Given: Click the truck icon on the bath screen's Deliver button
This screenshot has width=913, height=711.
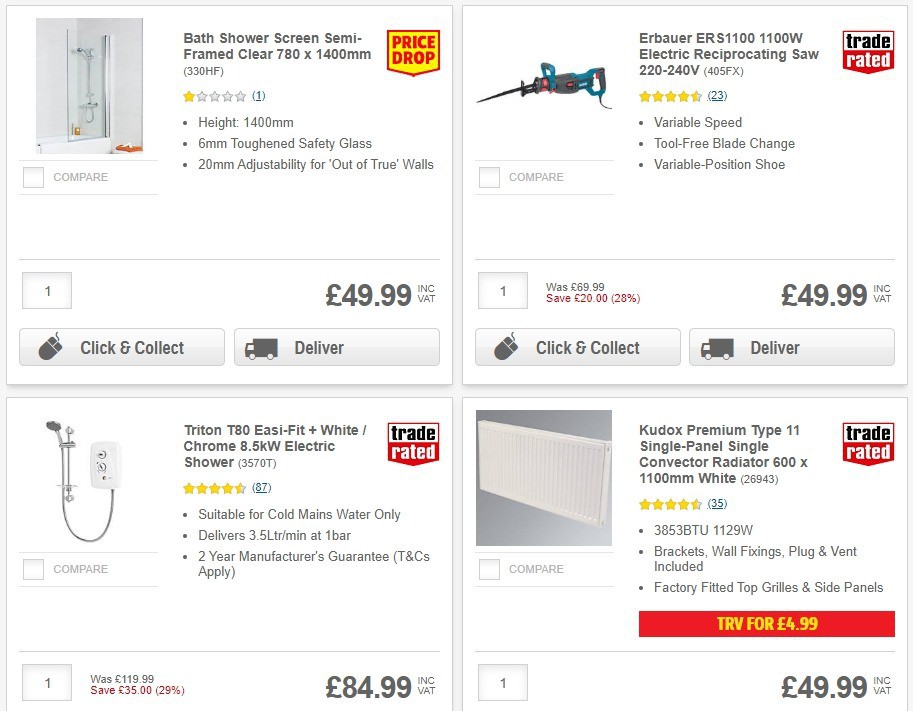Looking at the screenshot, I should [x=260, y=347].
